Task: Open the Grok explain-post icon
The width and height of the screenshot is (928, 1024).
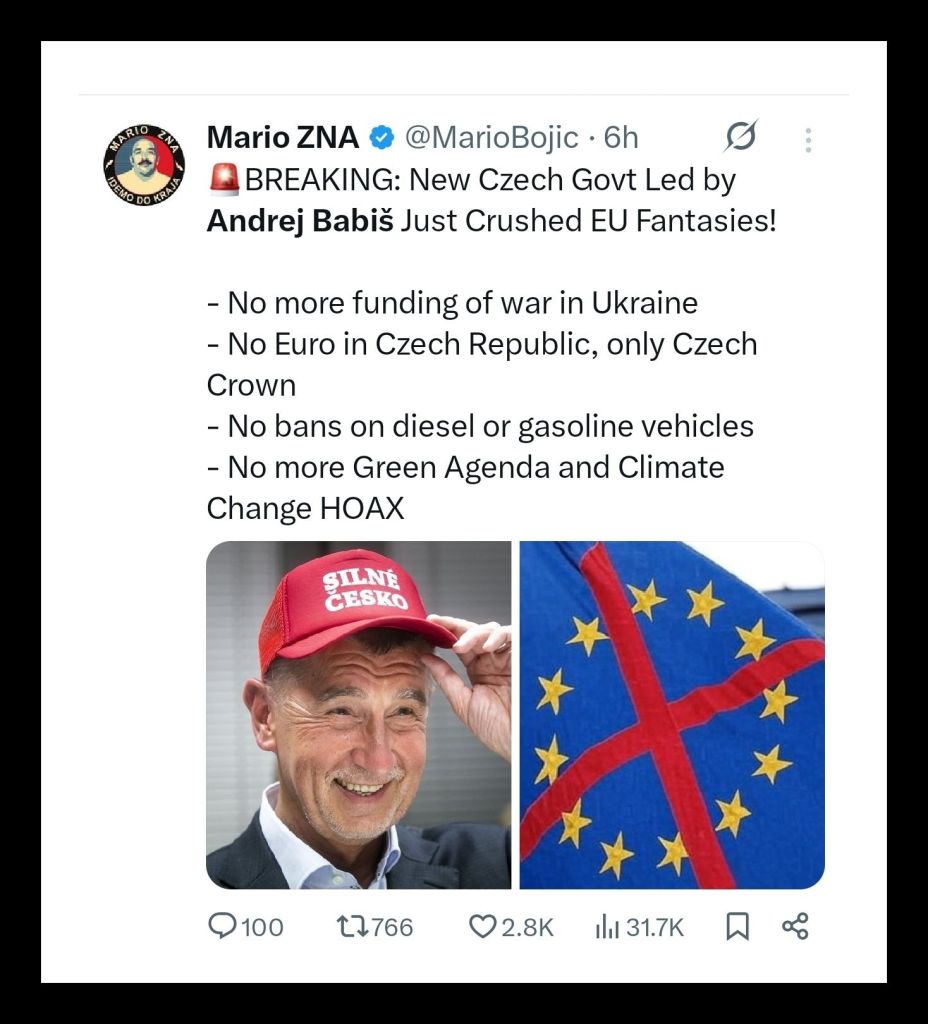Action: click(741, 137)
